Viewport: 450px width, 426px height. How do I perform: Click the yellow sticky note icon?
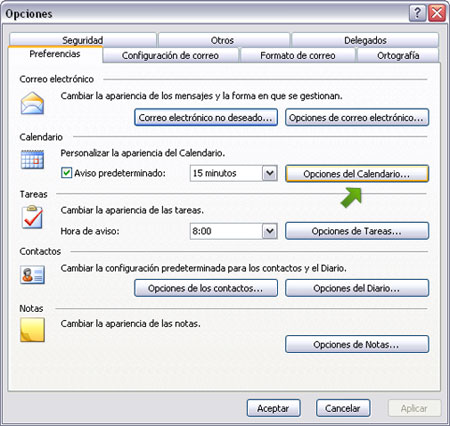(32, 330)
